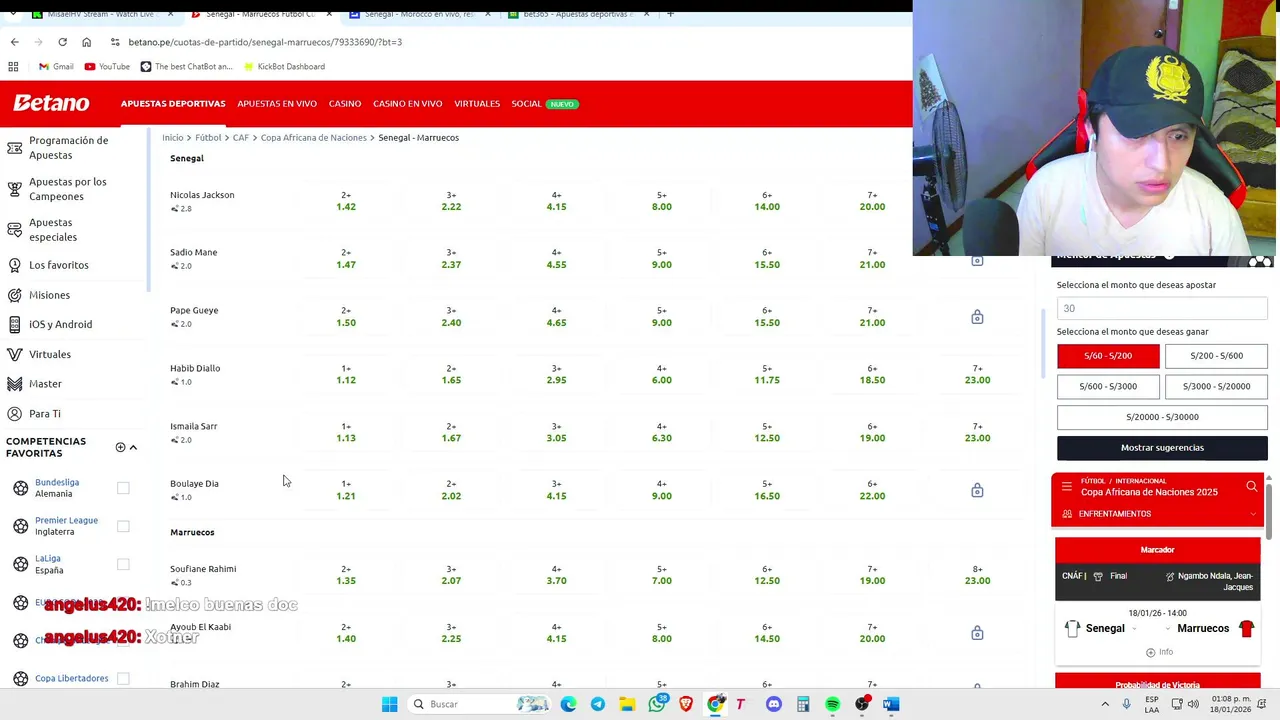The width and height of the screenshot is (1280, 720).
Task: Open Para Ti in the sidebar
Action: click(x=44, y=414)
